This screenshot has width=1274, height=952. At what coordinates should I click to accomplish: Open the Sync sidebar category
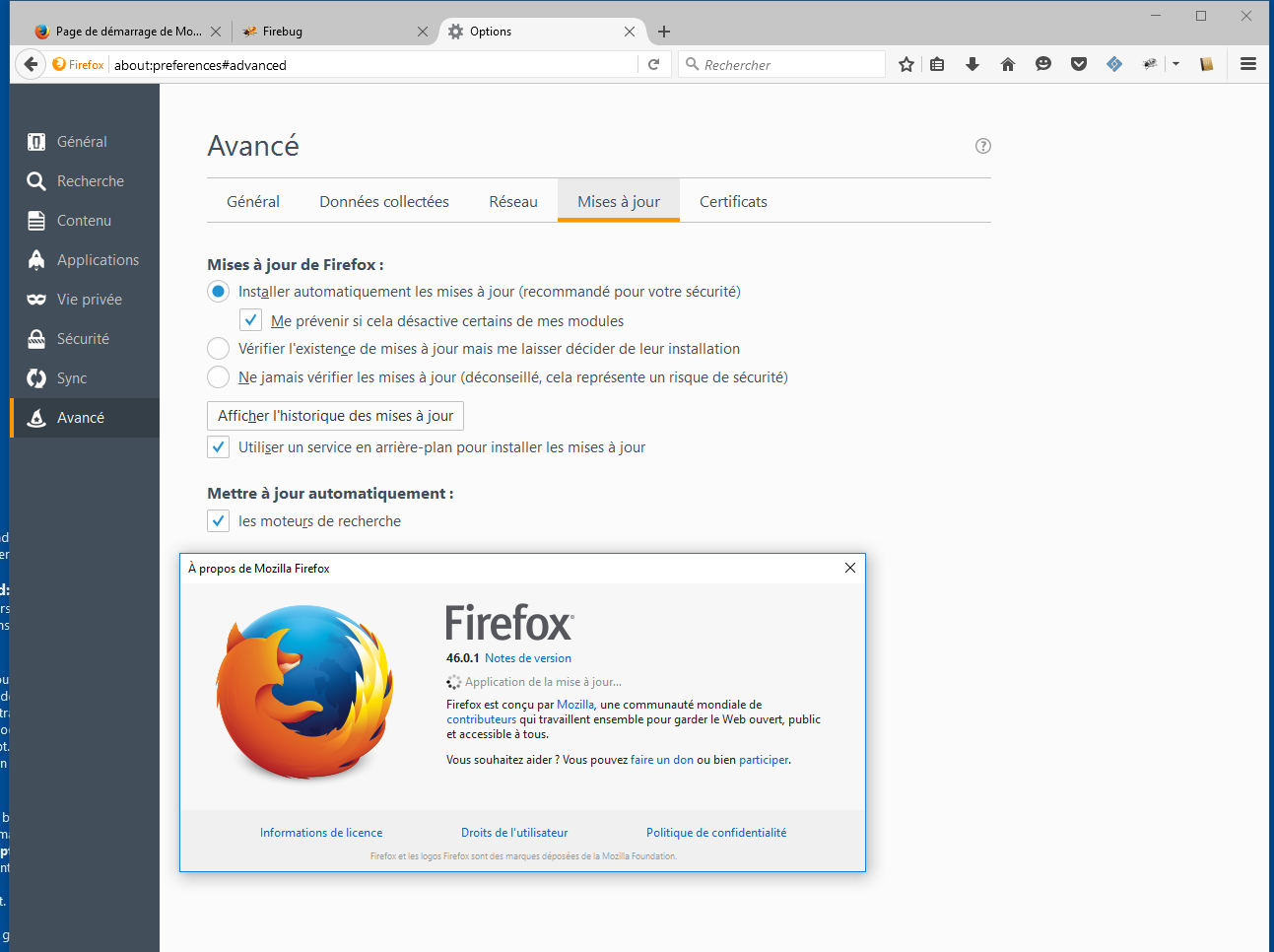[85, 378]
